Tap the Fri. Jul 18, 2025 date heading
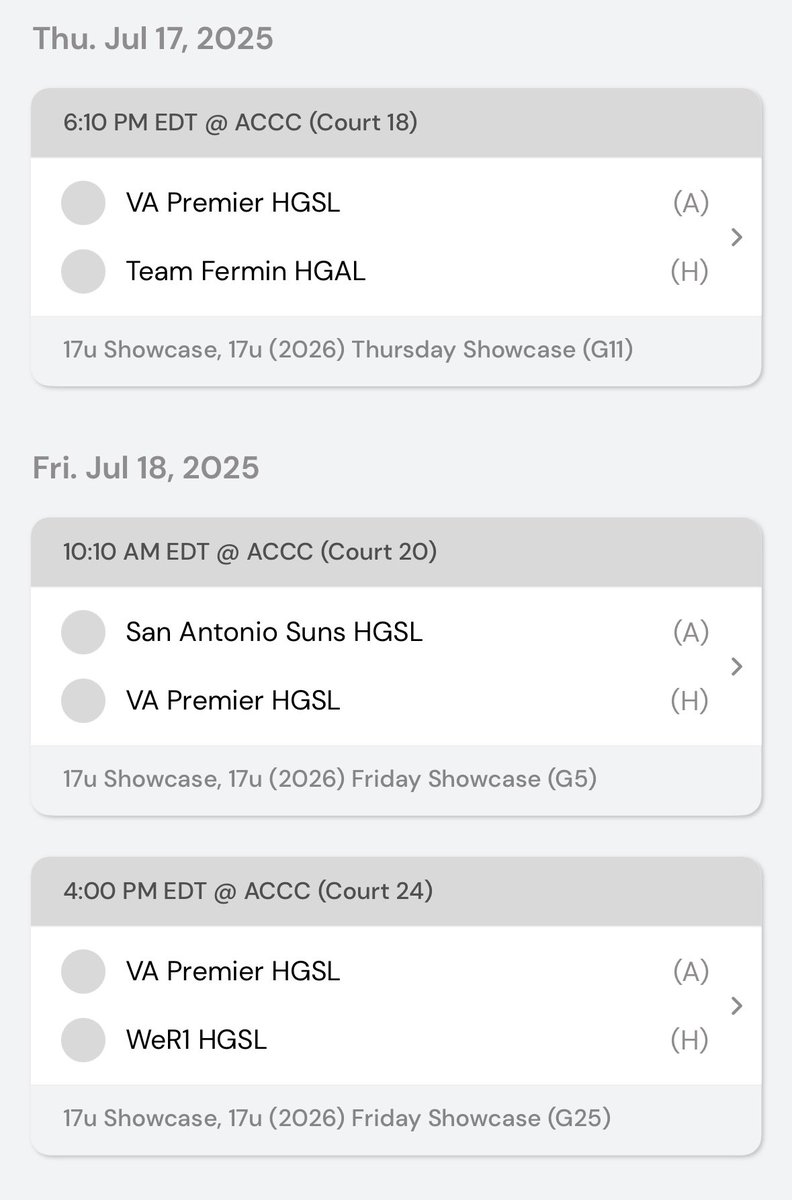 pos(146,468)
